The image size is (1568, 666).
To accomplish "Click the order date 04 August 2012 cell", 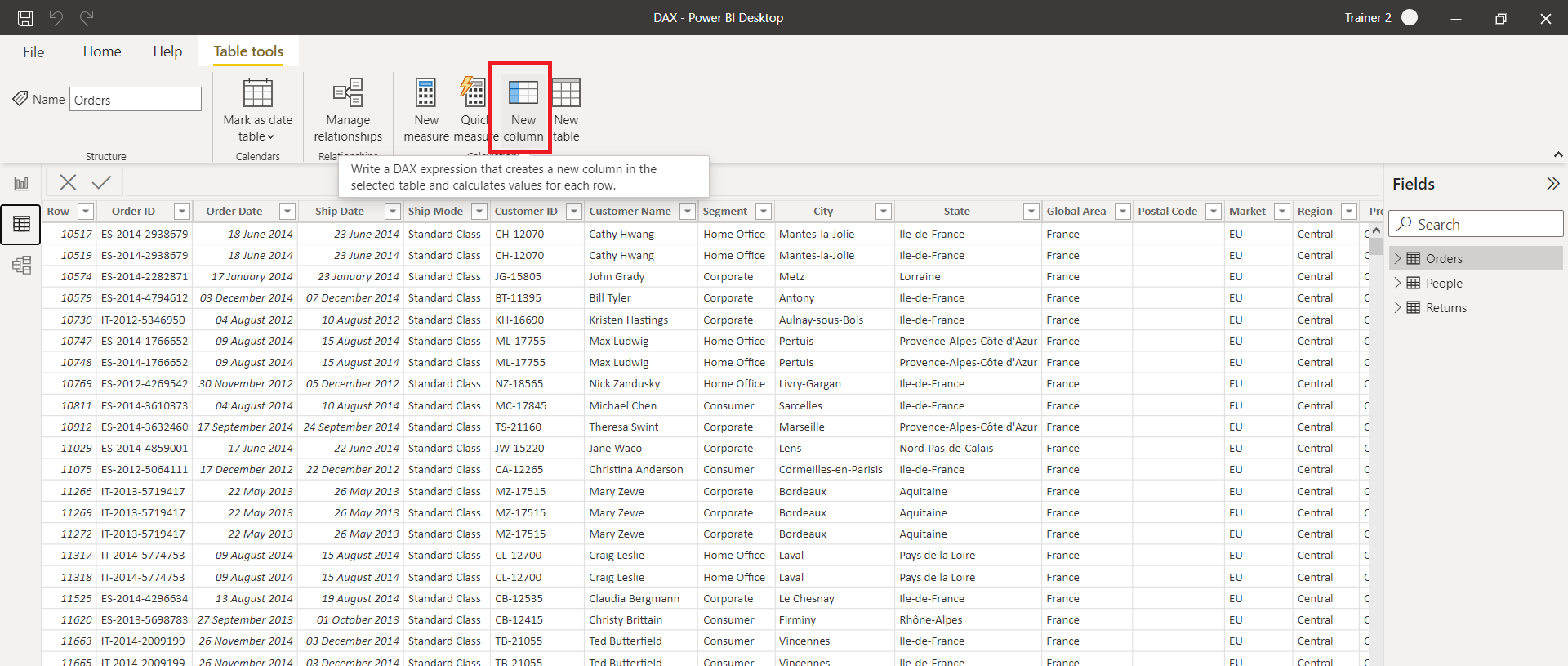I will [x=245, y=320].
